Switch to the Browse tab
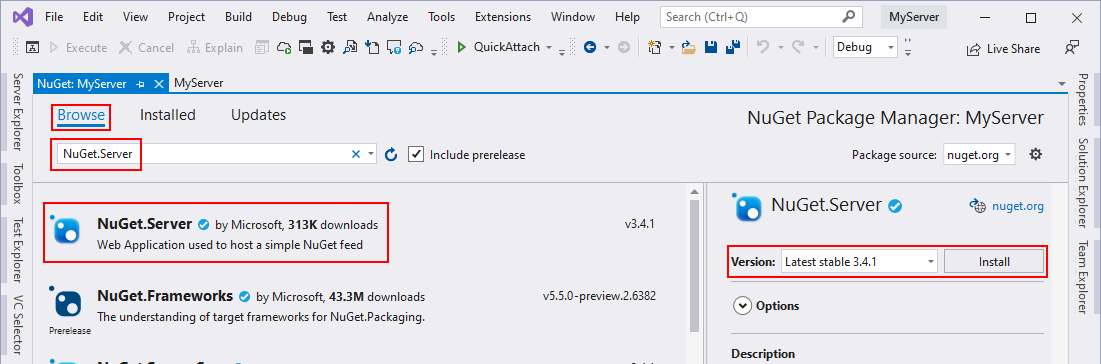This screenshot has width=1101, height=364. 81,115
